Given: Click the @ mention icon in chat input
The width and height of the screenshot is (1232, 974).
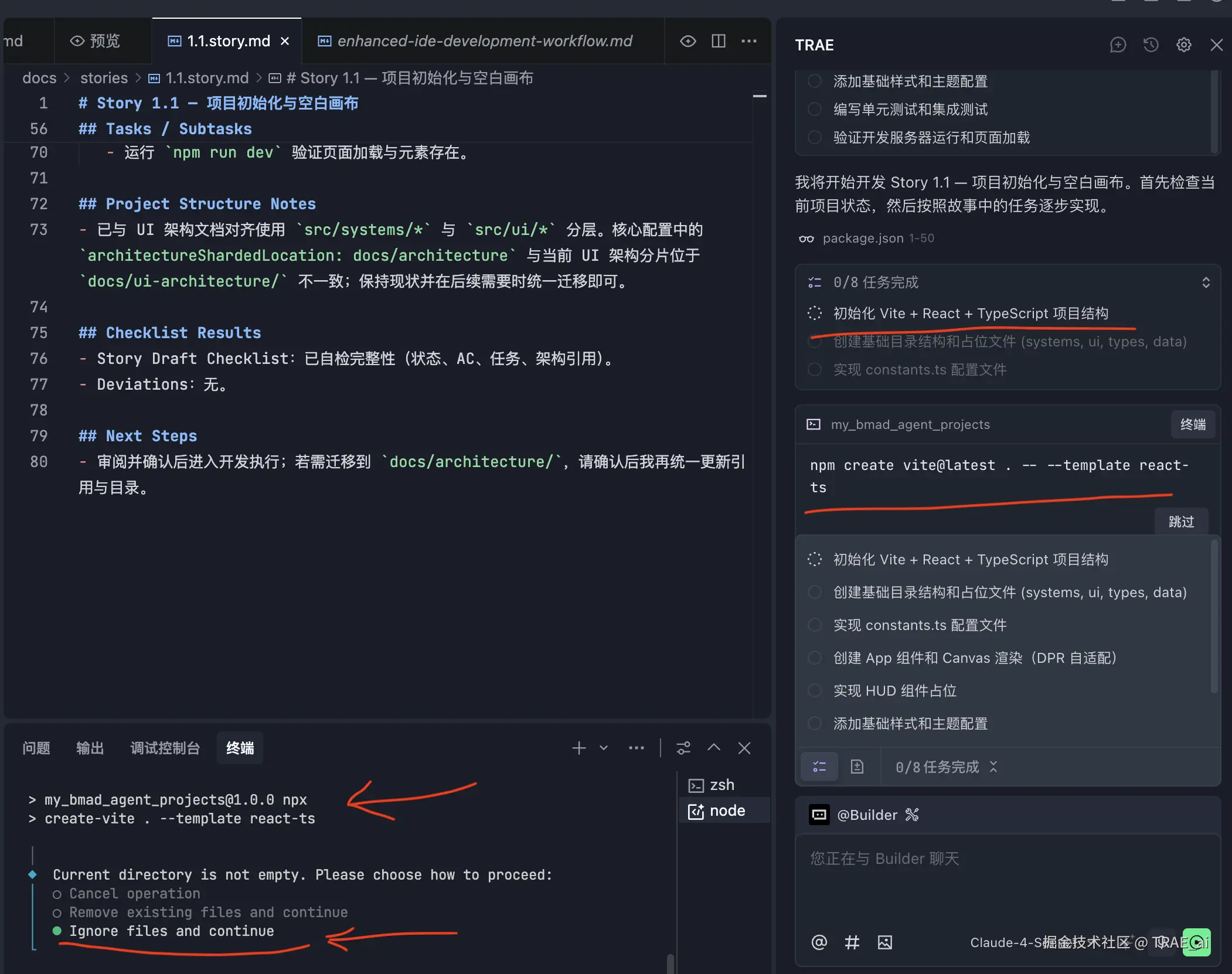Looking at the screenshot, I should point(819,942).
